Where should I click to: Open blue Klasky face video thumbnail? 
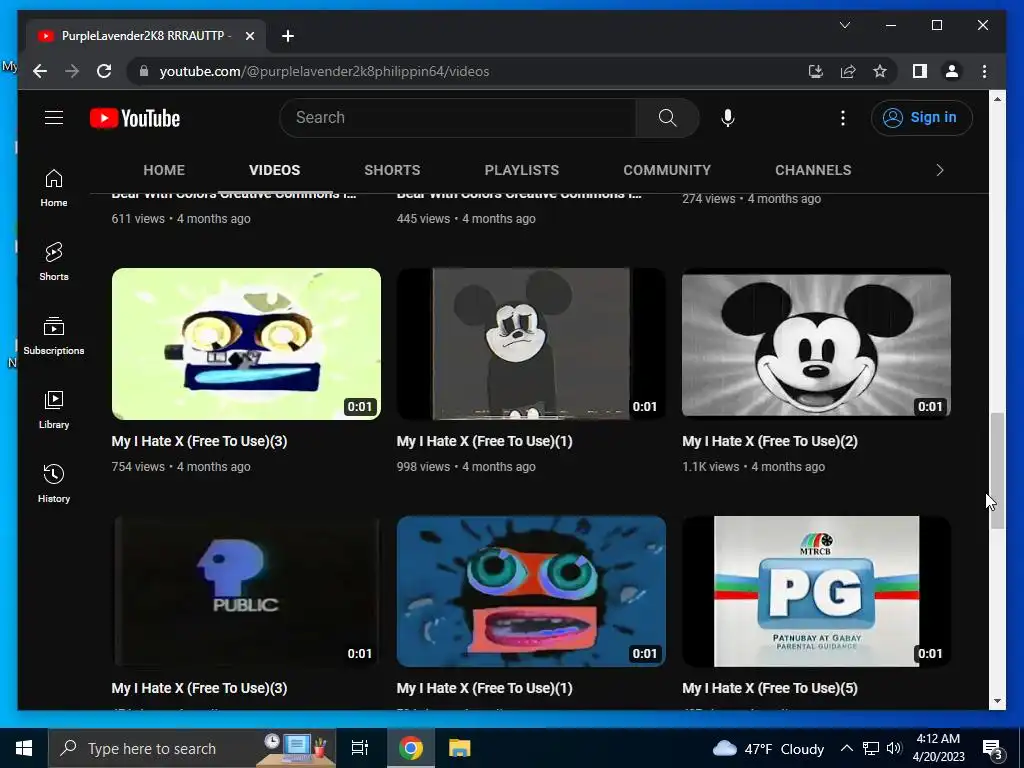531,591
